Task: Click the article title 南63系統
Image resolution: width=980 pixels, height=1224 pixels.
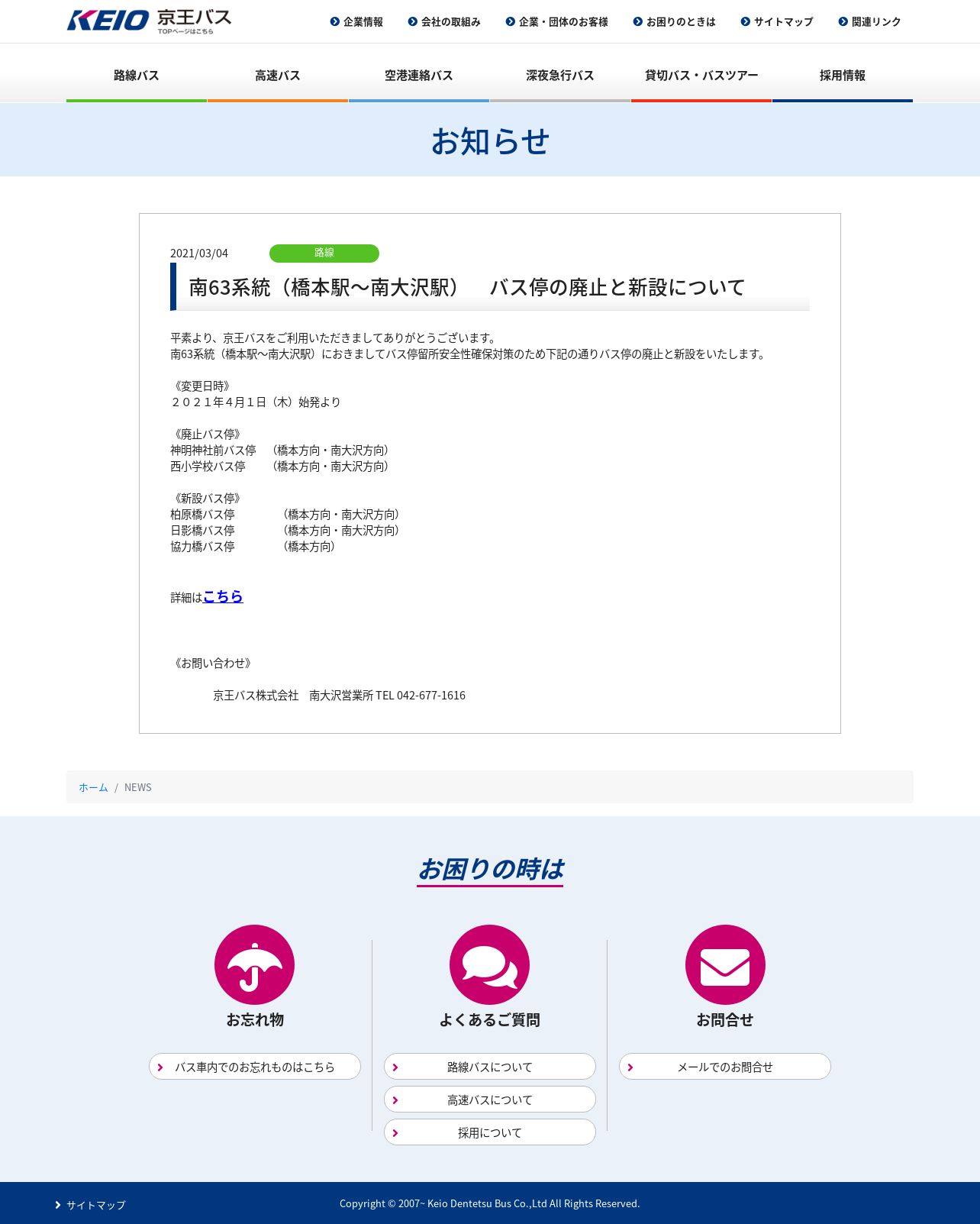Action: tap(467, 287)
